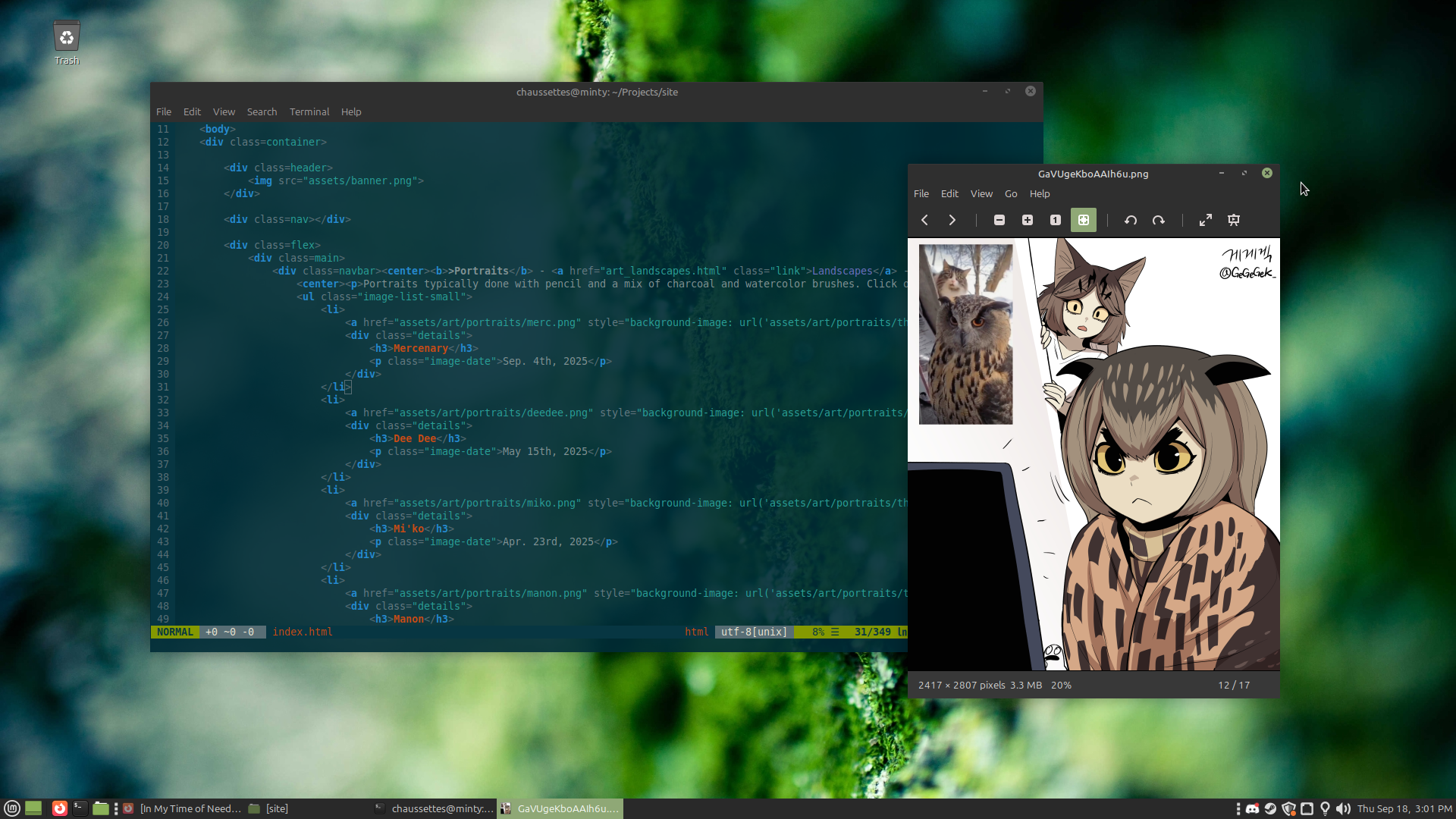The image size is (1456, 819).
Task: Zoom in the image
Action: pyautogui.click(x=1028, y=220)
